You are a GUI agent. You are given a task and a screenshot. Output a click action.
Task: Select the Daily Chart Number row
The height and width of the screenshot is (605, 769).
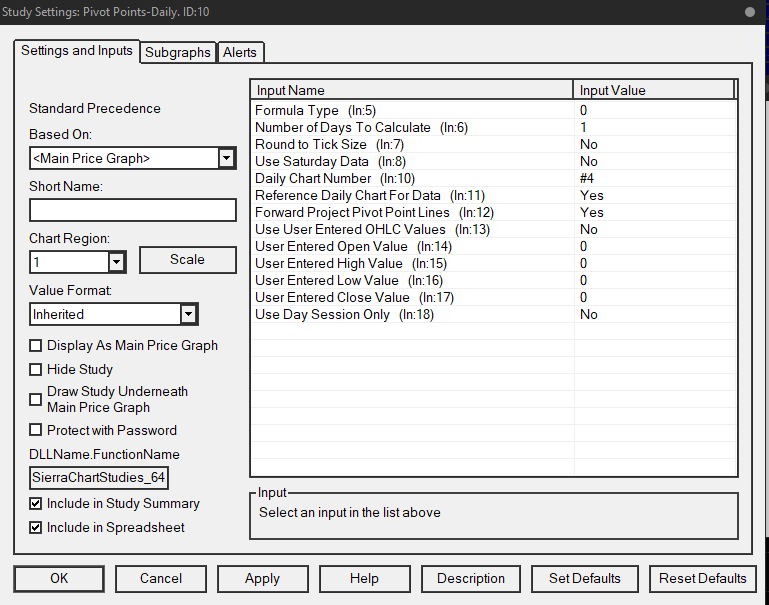pyautogui.click(x=494, y=178)
